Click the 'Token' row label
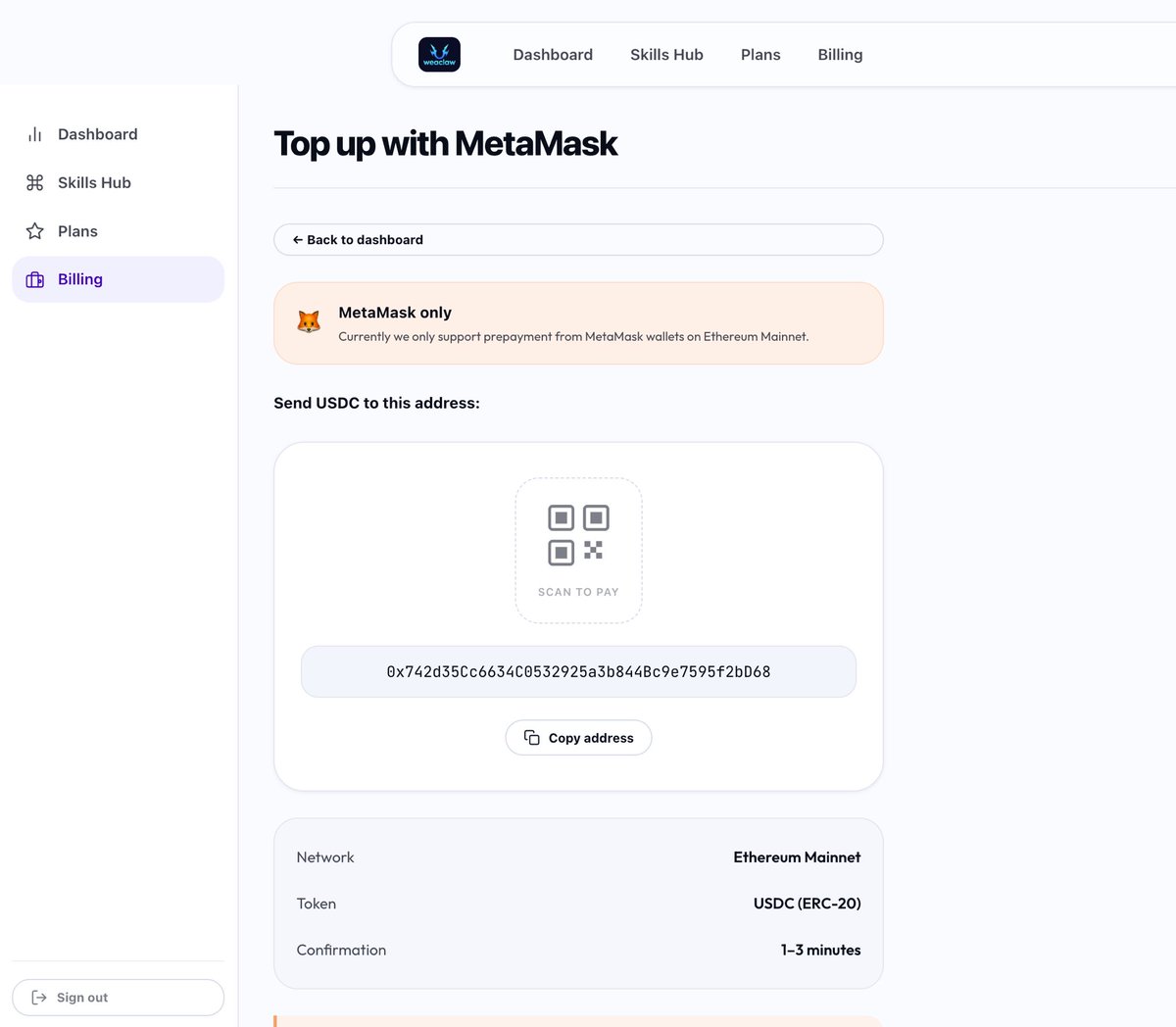Viewport: 1176px width, 1027px height. (317, 904)
